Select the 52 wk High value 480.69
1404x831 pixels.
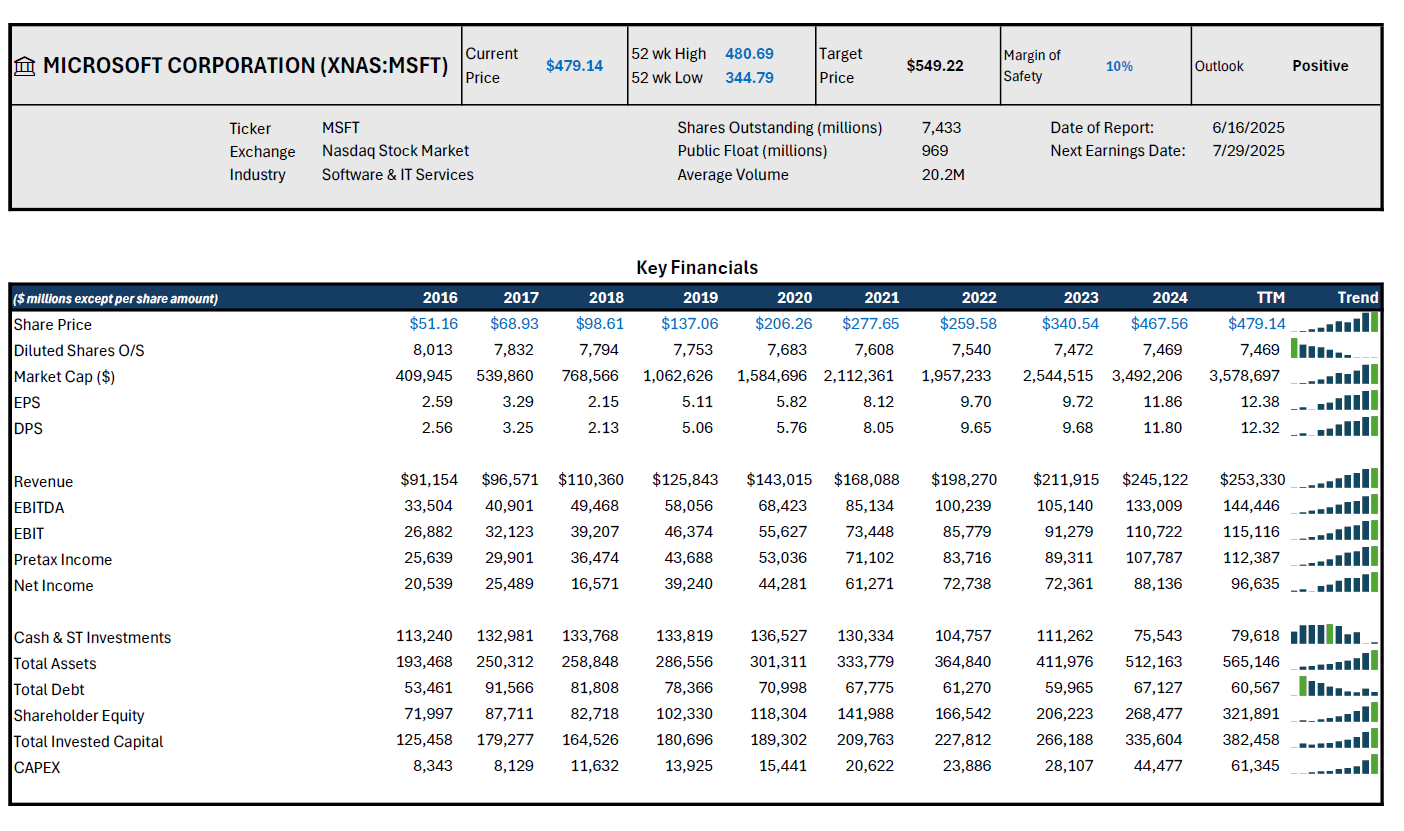(x=749, y=54)
